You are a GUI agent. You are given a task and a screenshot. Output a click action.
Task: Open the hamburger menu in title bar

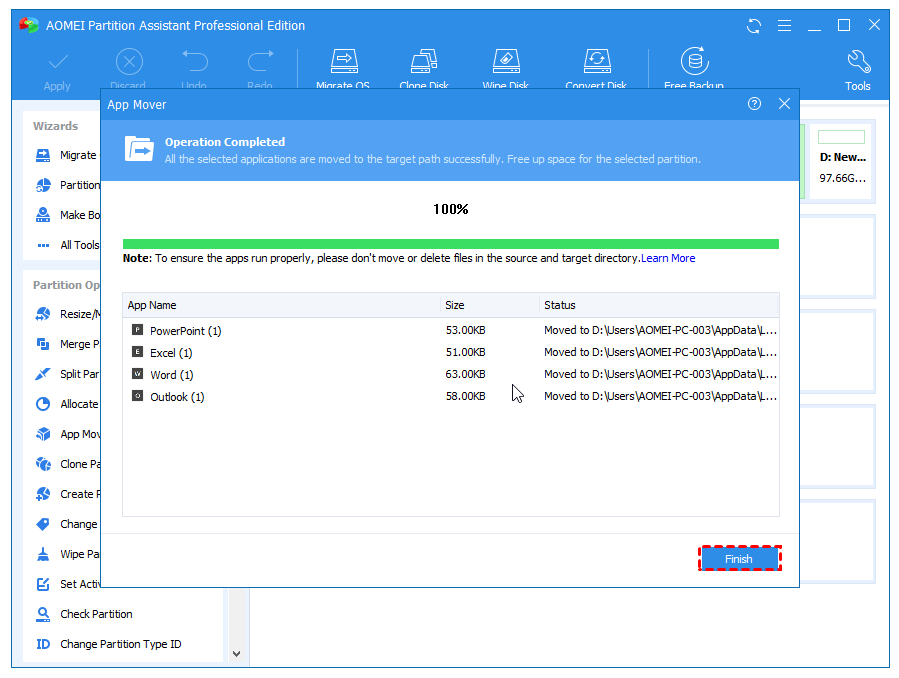tap(784, 26)
